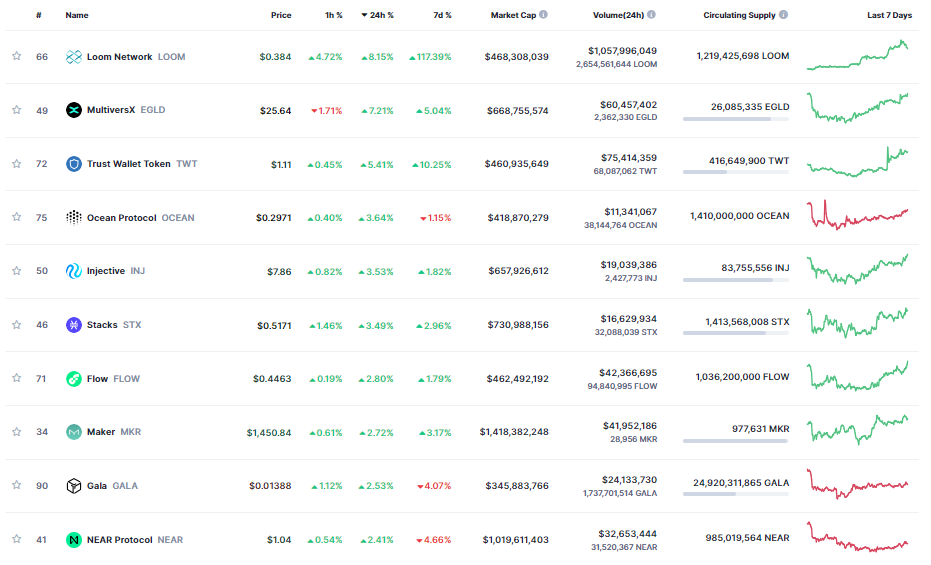Favorite Ocean Protocol with the star
Screen dimensions: 931x565
[x=17, y=217]
